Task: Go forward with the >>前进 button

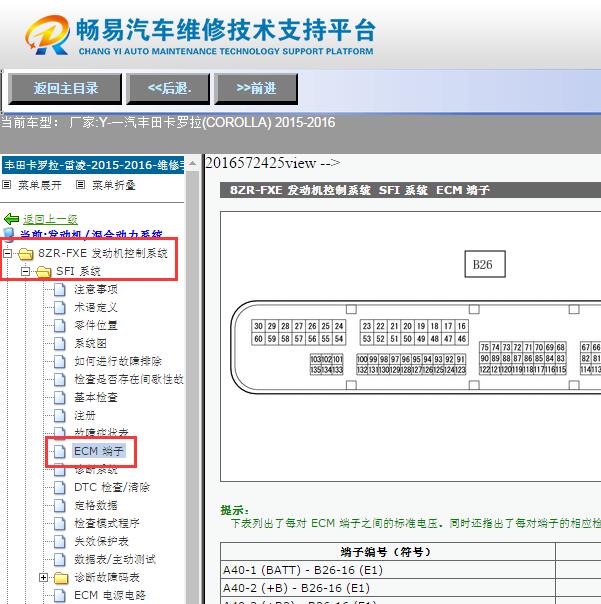Action: click(256, 89)
